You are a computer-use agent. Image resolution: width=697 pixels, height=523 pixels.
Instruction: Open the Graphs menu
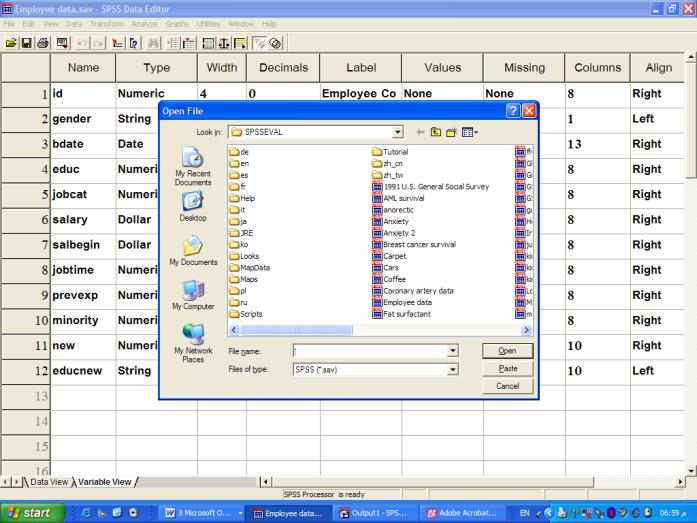pos(177,24)
